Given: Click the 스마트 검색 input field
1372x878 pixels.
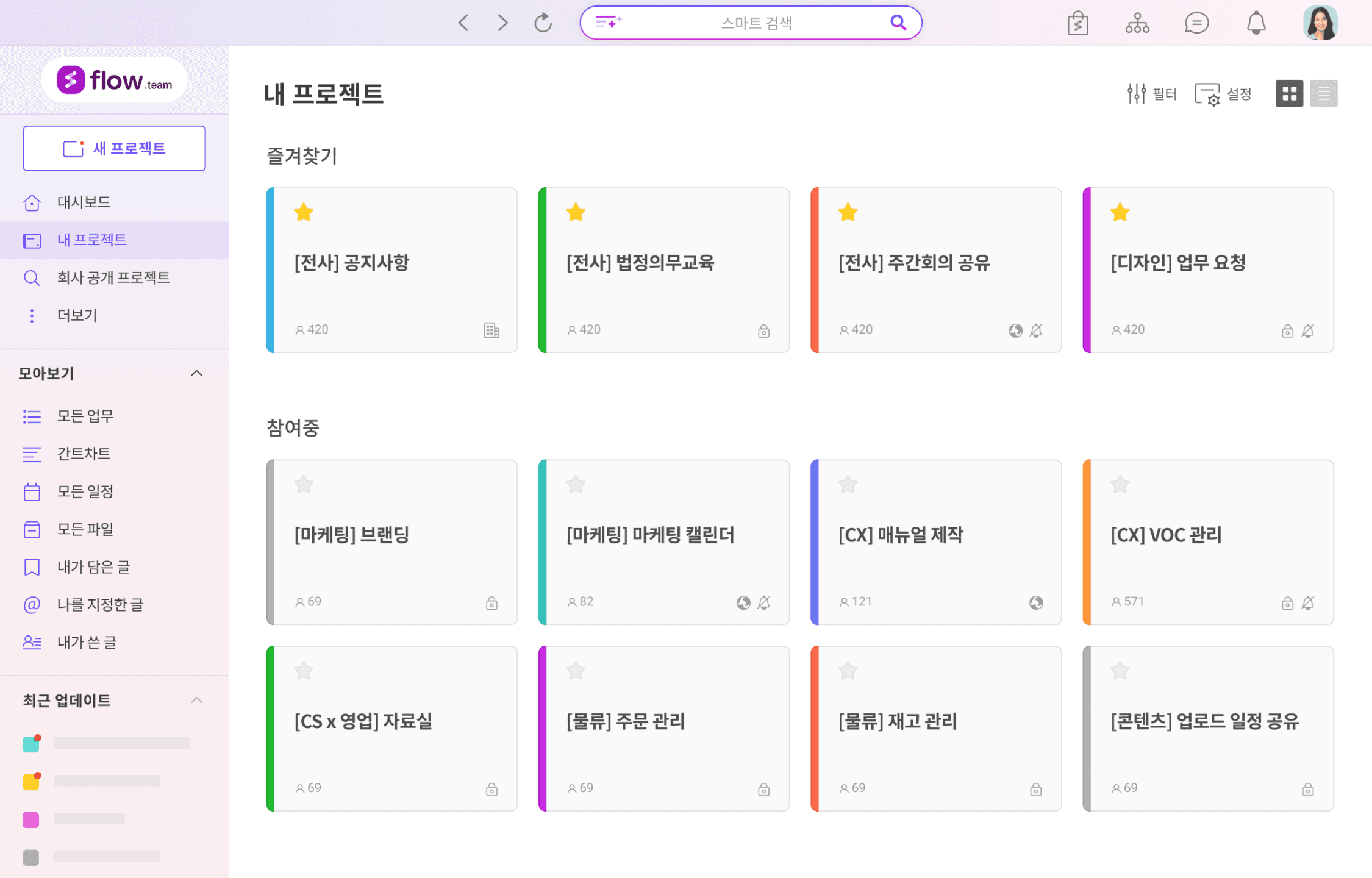Looking at the screenshot, I should point(756,23).
